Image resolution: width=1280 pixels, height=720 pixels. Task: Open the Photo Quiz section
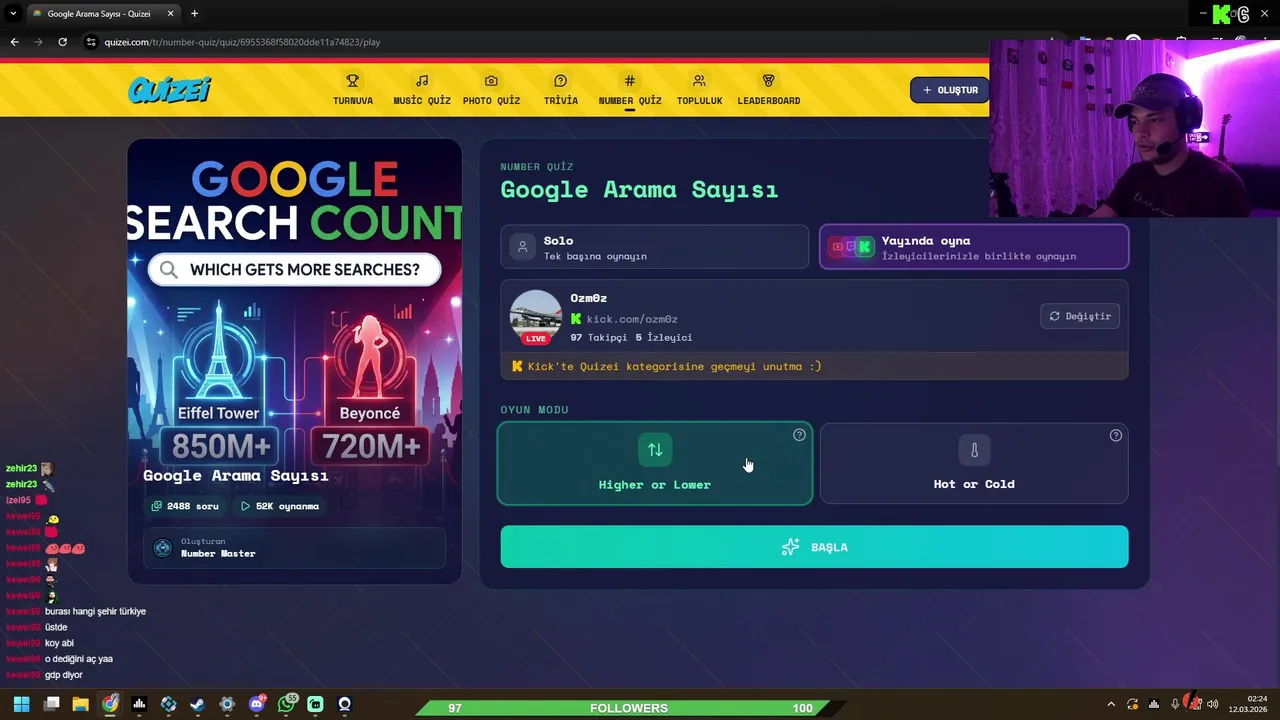click(x=491, y=89)
